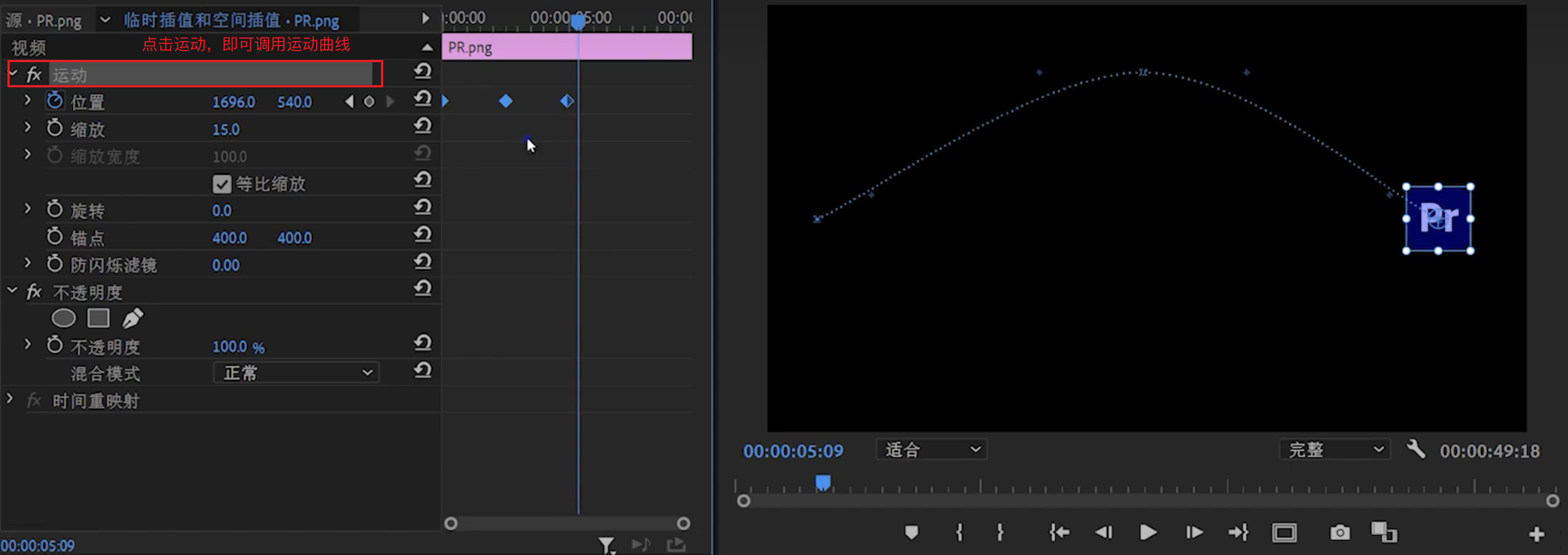The width and height of the screenshot is (1568, 555).
Task: Open the wrench settings menu in monitor
Action: [x=1415, y=449]
